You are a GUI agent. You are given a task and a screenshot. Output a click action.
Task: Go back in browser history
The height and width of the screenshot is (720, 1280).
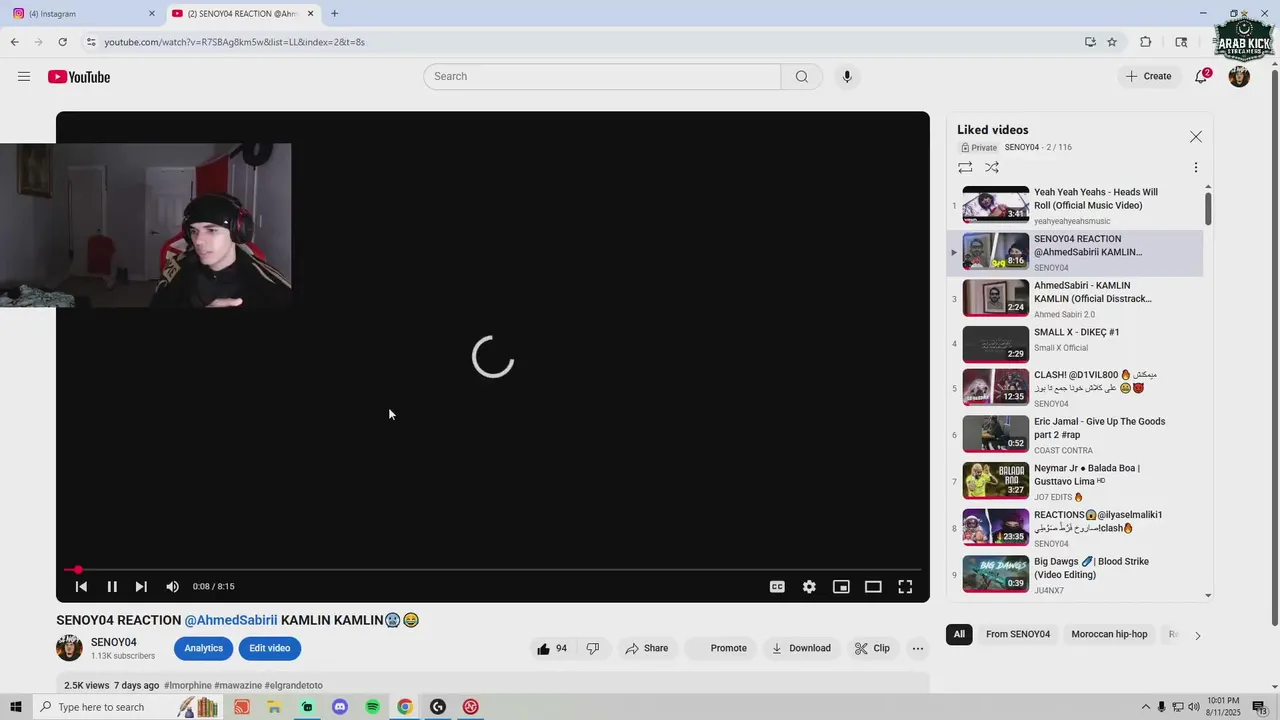[14, 42]
